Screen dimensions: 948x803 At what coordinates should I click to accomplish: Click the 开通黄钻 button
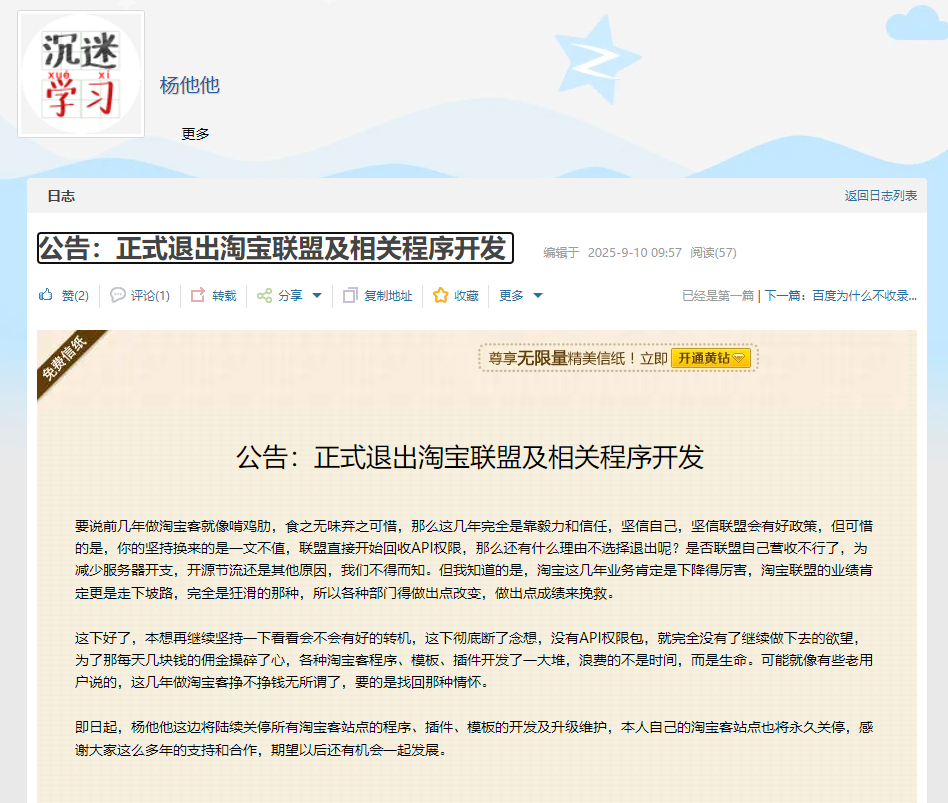(x=710, y=357)
